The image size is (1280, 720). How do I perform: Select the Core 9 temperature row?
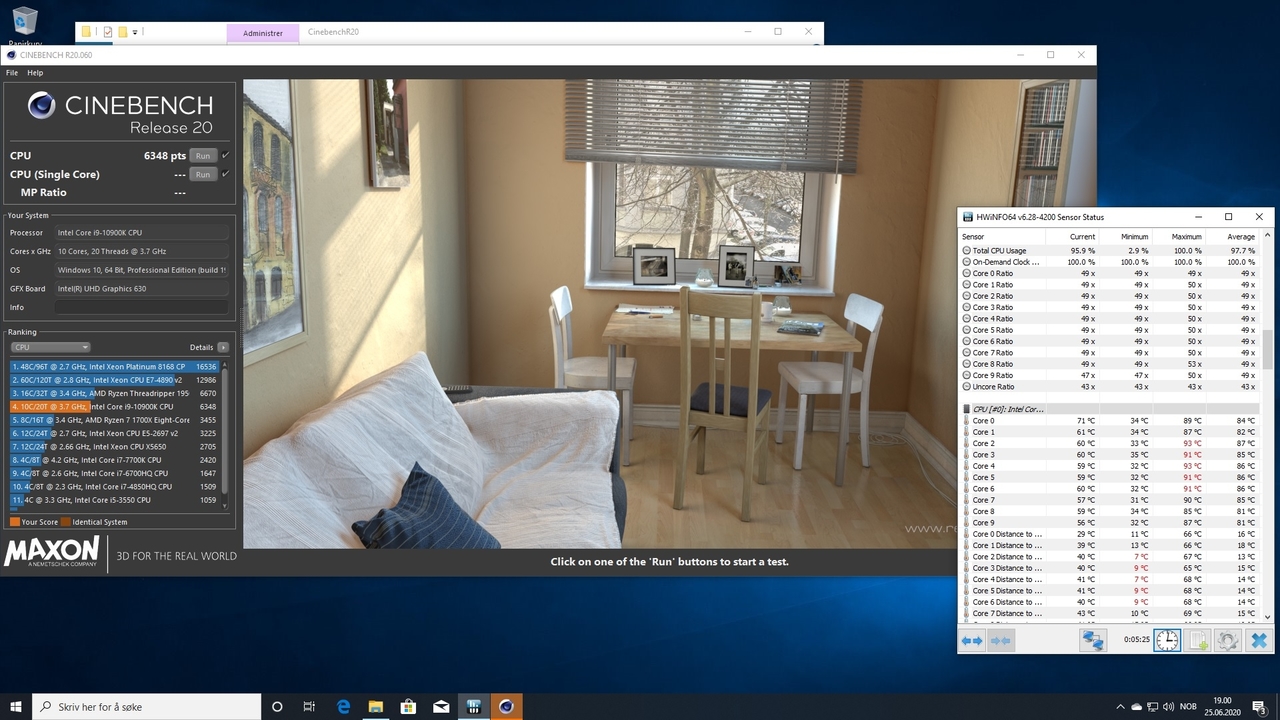1110,522
